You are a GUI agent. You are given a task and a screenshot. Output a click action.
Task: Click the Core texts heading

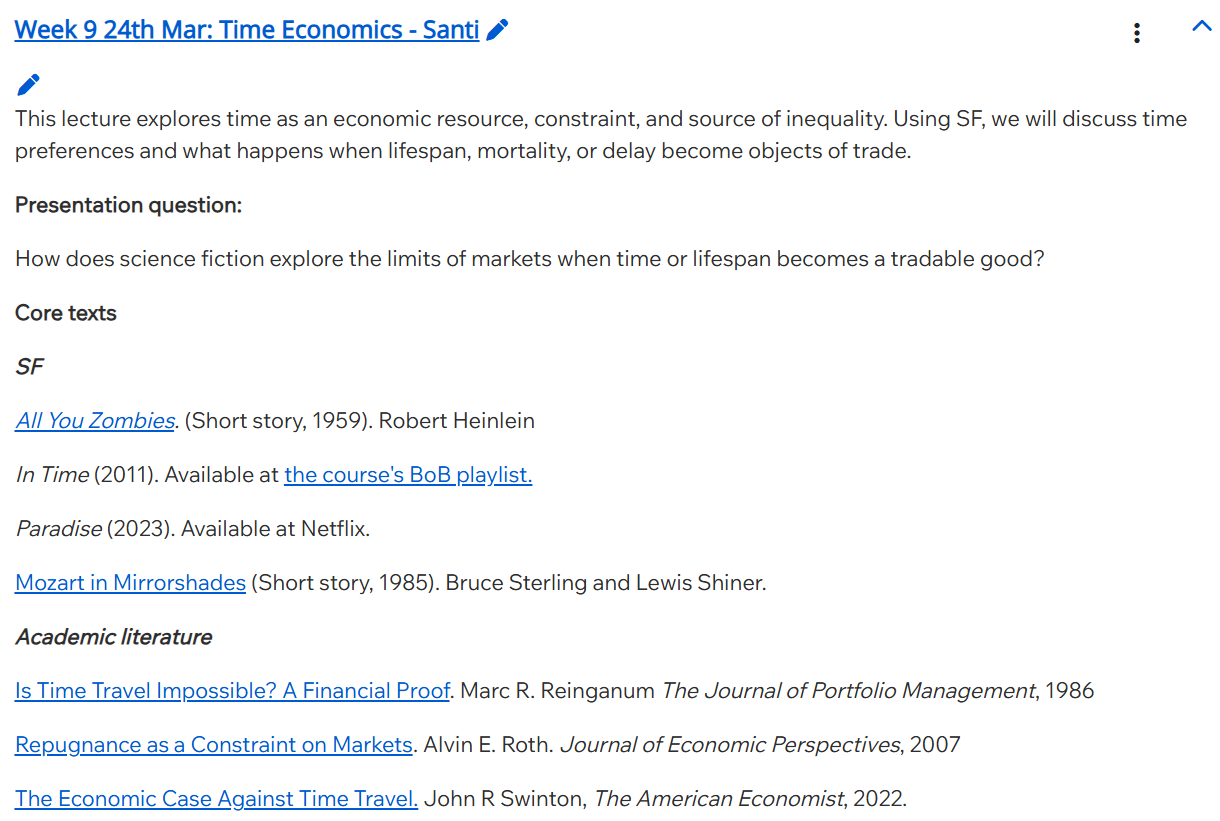66,313
